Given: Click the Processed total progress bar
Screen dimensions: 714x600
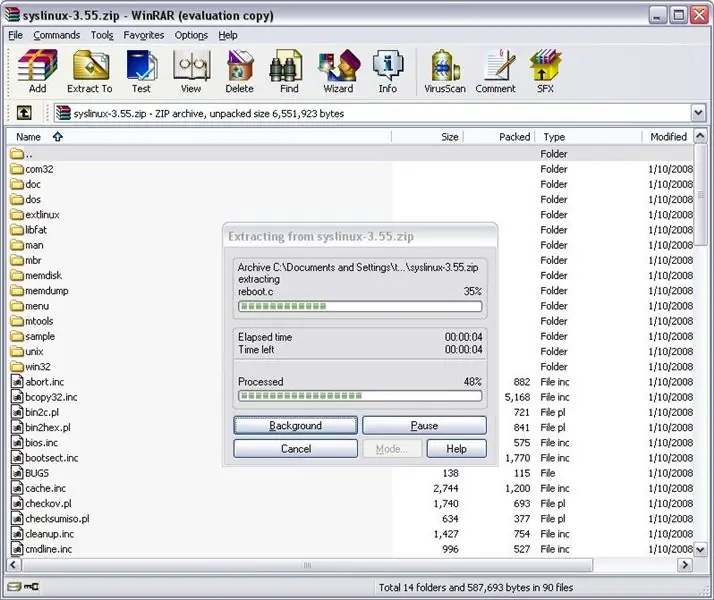Looking at the screenshot, I should (360, 396).
